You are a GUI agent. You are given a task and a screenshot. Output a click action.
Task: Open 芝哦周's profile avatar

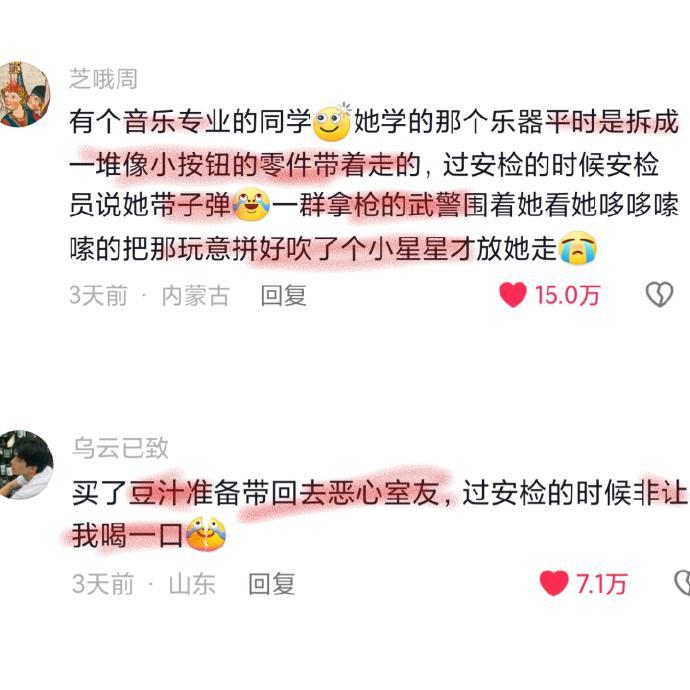click(24, 94)
